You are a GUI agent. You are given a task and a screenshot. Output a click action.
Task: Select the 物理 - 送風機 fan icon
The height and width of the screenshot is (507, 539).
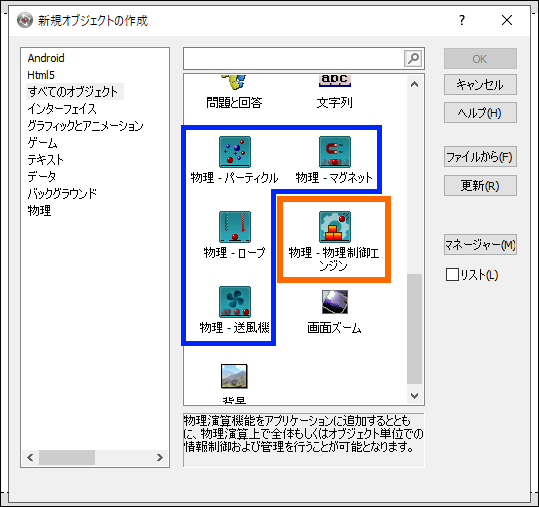pos(235,302)
